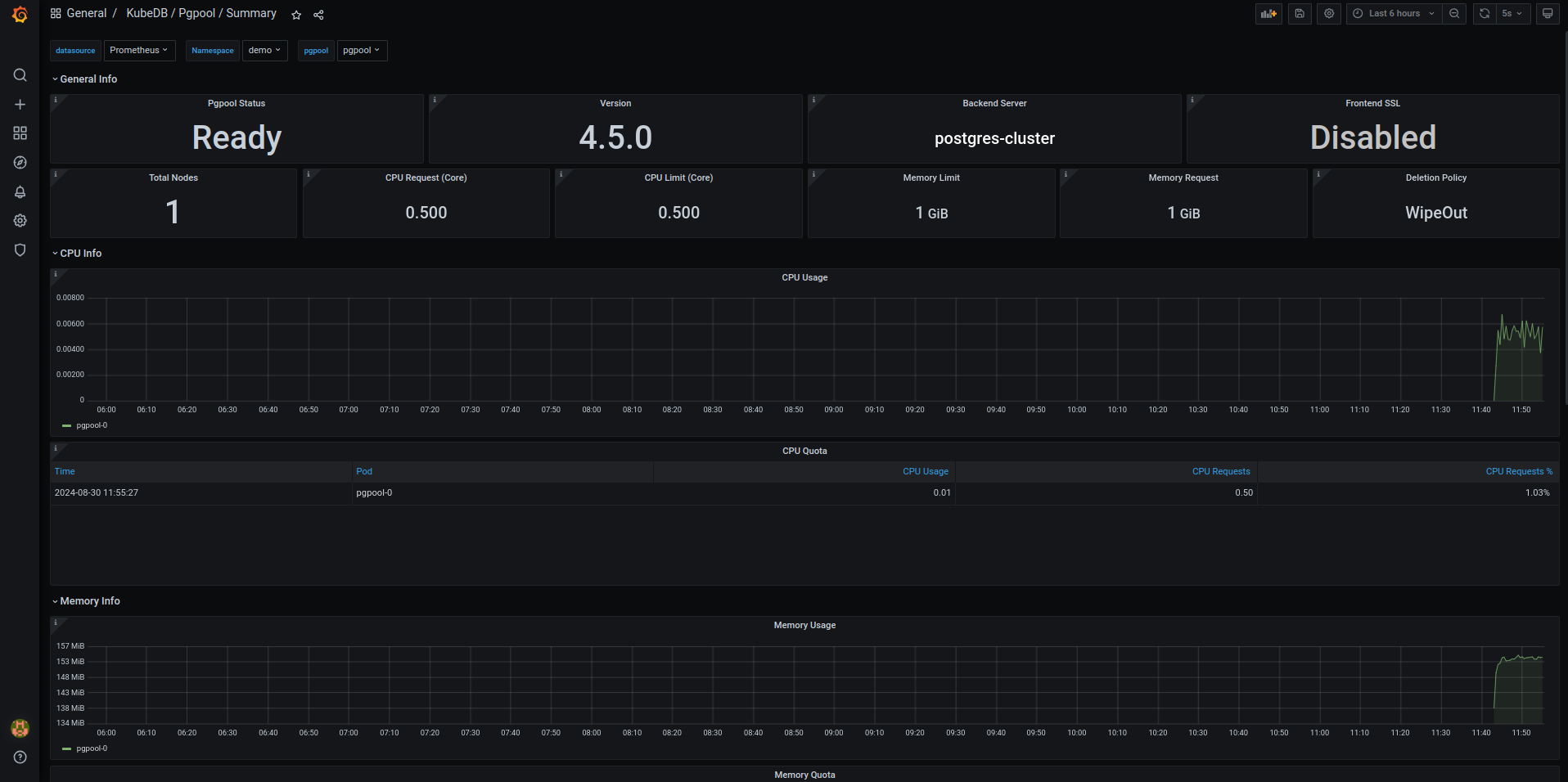Viewport: 1568px width, 782px height.
Task: Switch to the General dashboards folder
Action: click(x=86, y=13)
